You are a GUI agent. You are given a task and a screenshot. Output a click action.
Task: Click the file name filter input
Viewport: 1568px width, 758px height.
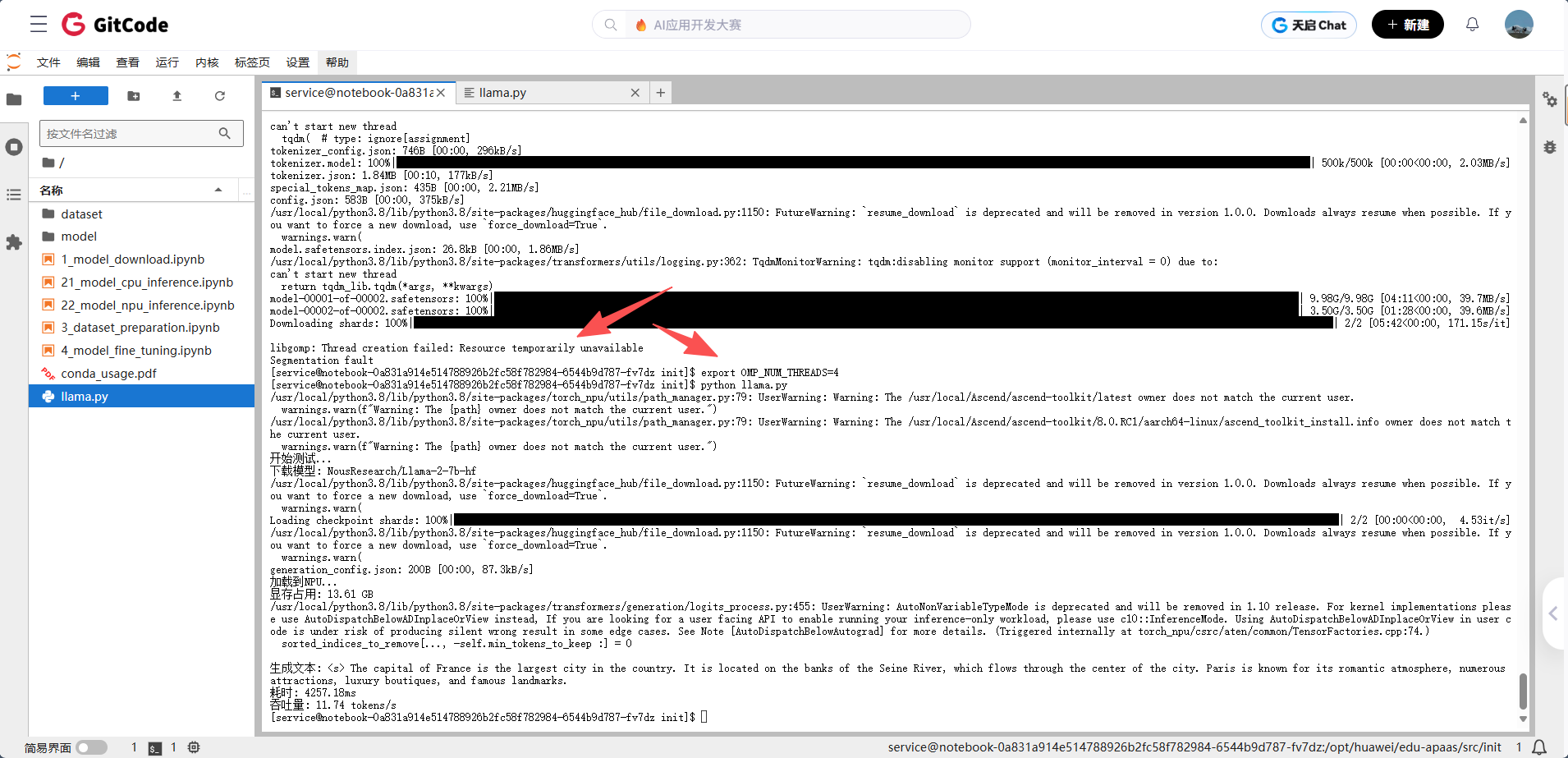click(131, 133)
